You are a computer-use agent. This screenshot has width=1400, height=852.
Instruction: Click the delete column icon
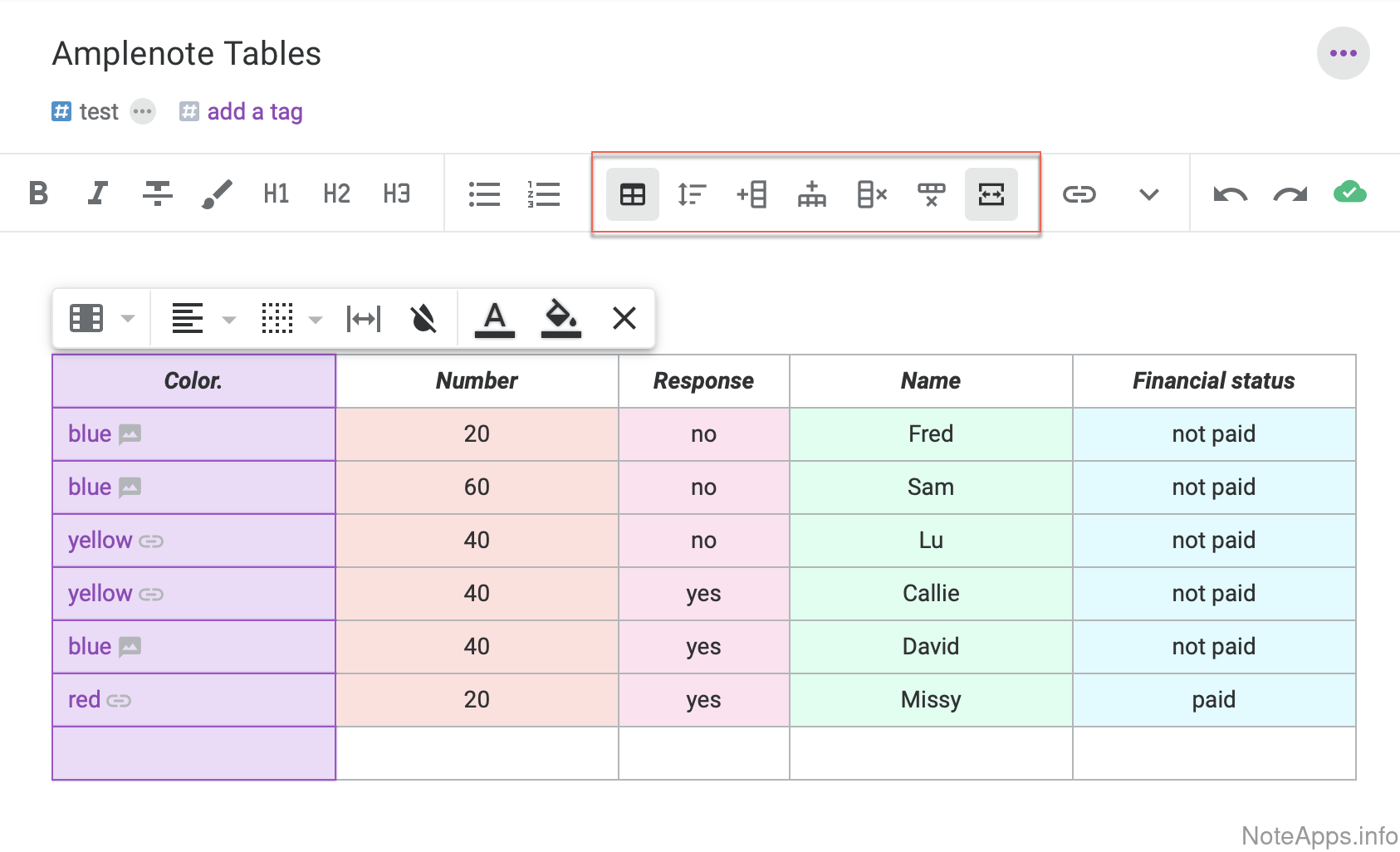[x=871, y=194]
